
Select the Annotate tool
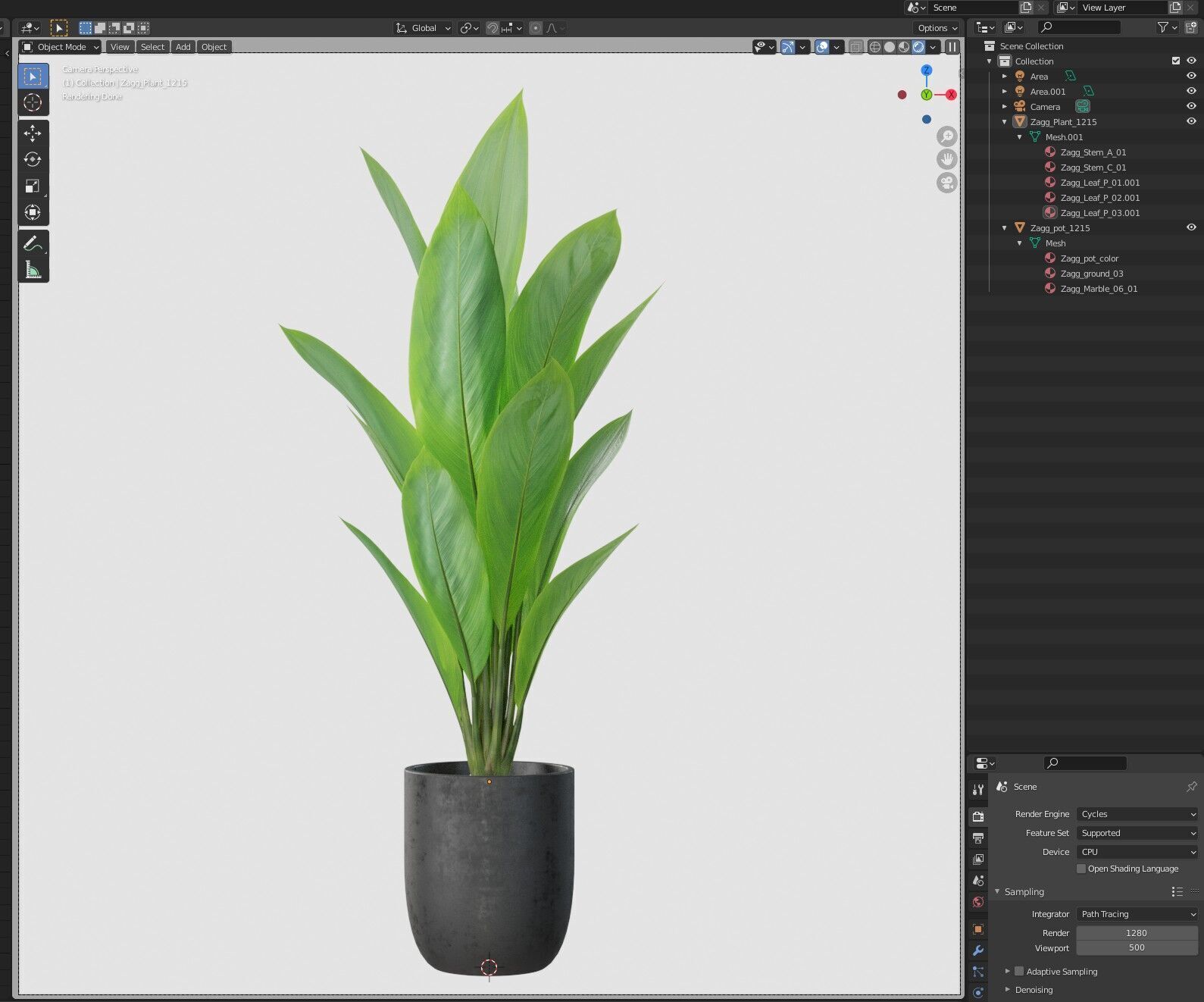[x=33, y=243]
